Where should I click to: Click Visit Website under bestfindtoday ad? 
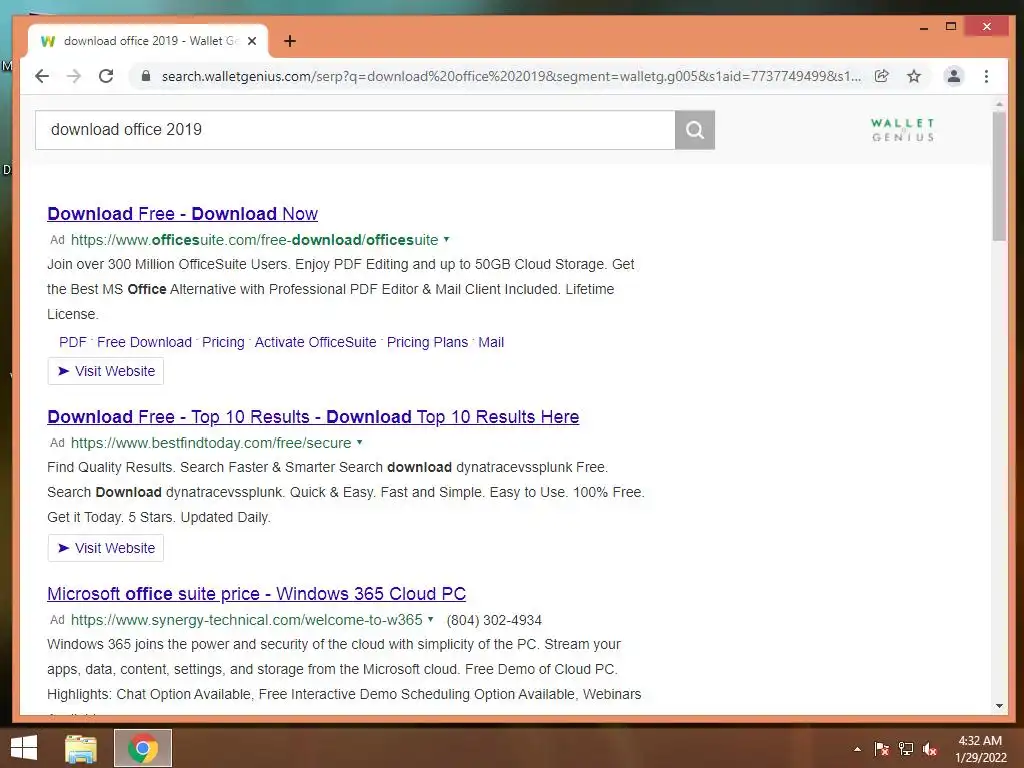coord(106,548)
